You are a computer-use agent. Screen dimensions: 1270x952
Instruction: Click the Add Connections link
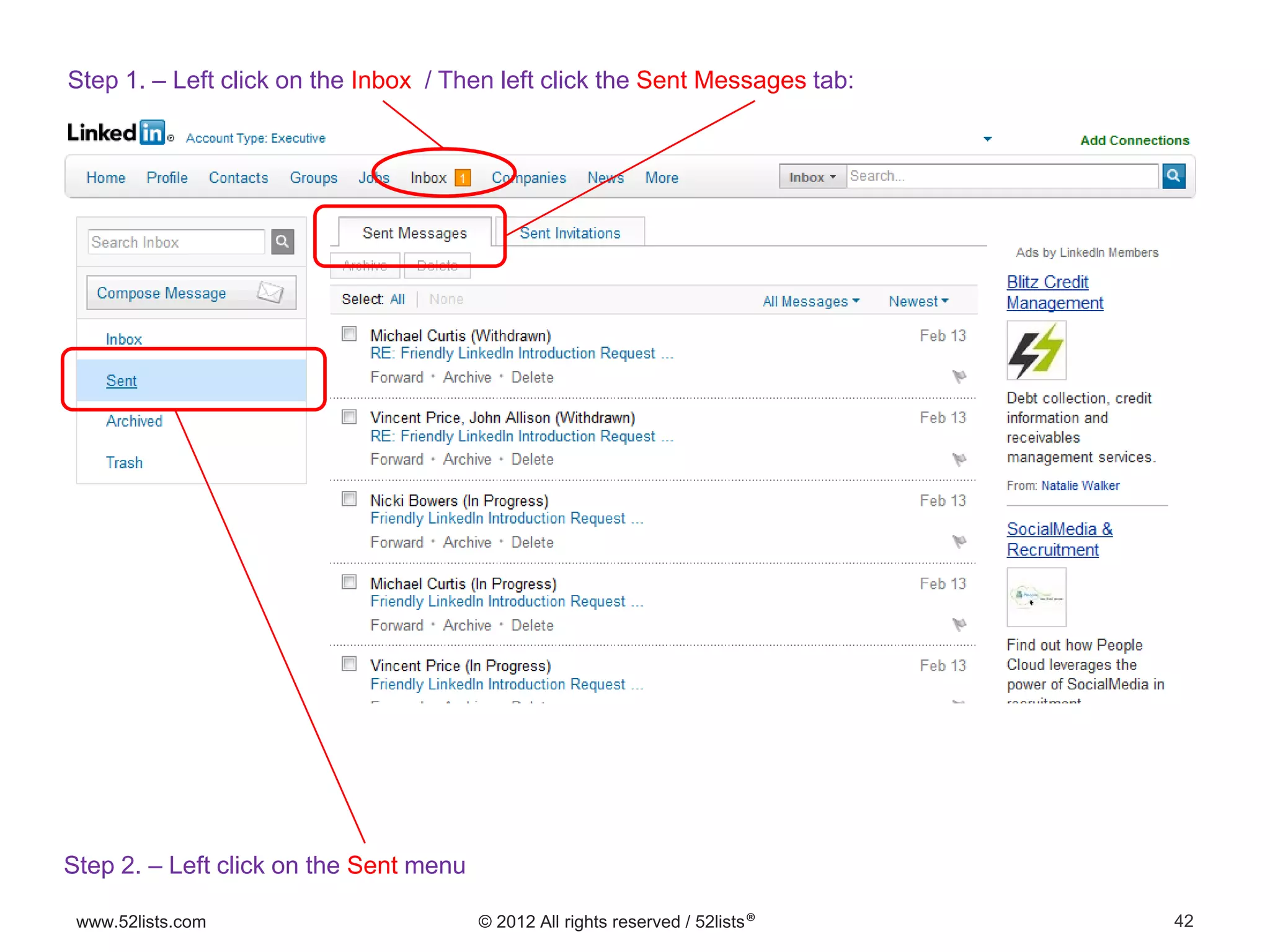[x=1134, y=141]
